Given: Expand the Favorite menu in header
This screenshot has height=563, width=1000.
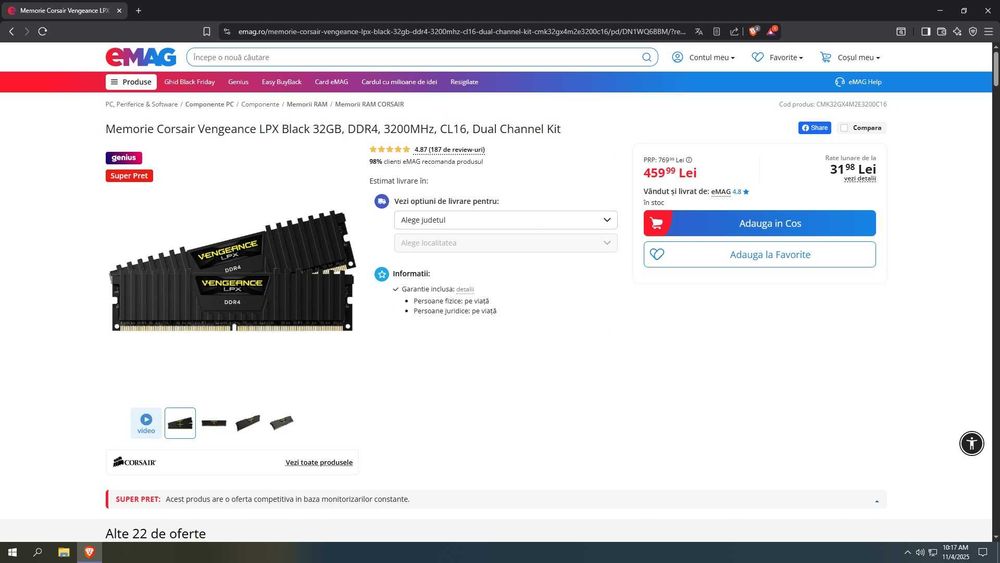Looking at the screenshot, I should (x=777, y=57).
